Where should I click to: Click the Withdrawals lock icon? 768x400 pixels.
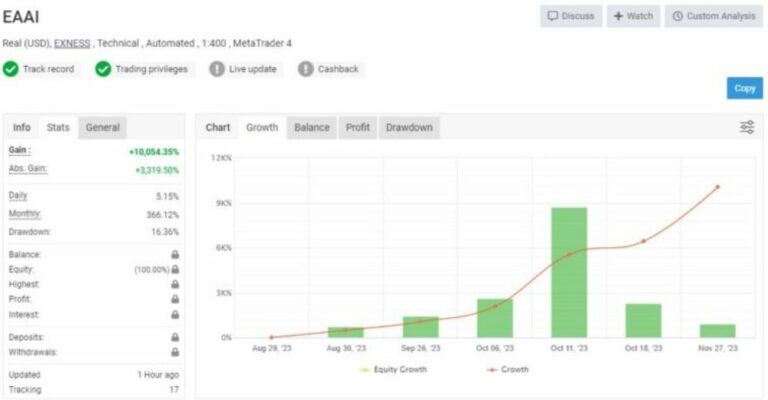[x=175, y=352]
